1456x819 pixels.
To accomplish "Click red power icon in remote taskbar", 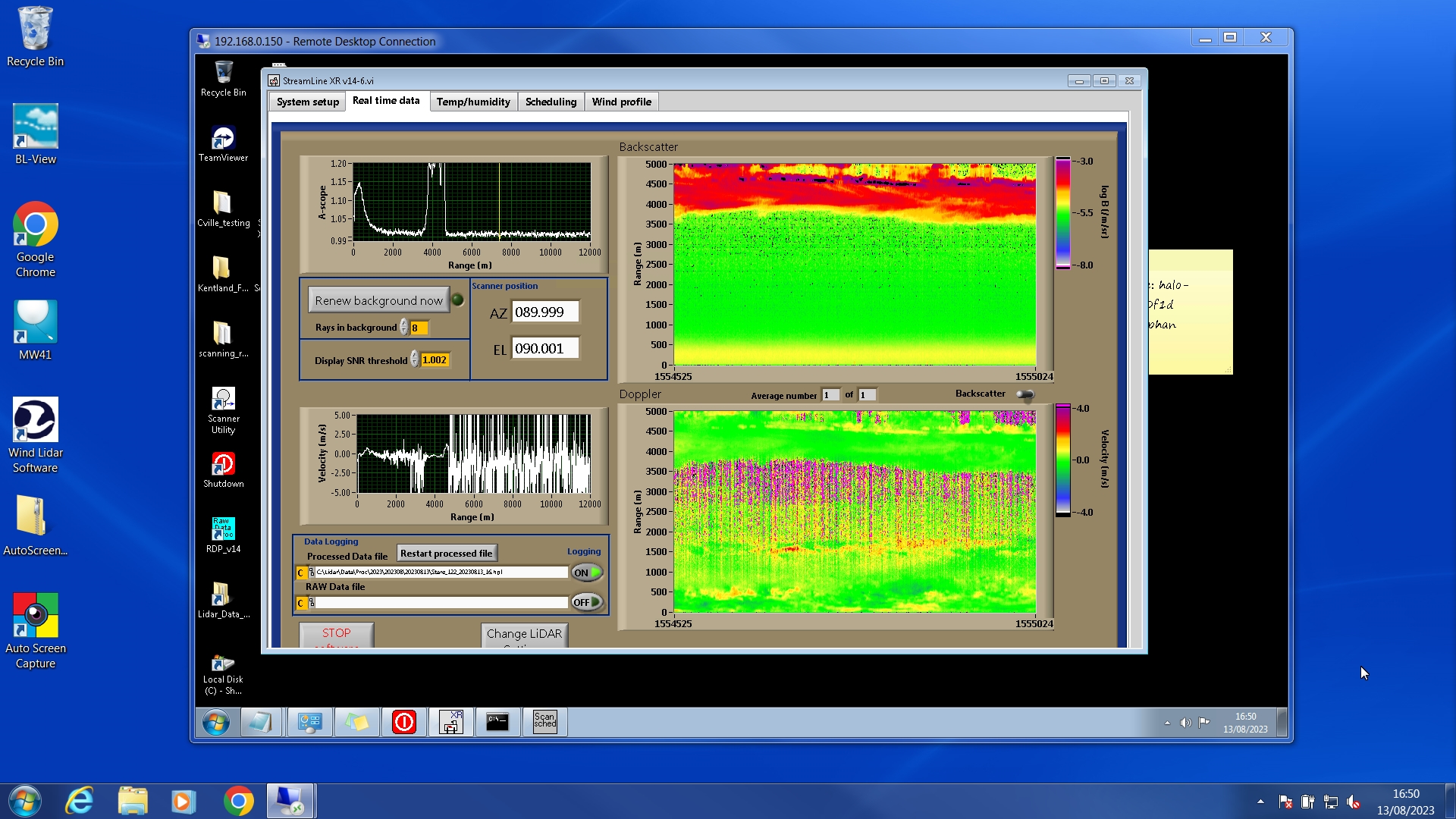I will pyautogui.click(x=403, y=722).
